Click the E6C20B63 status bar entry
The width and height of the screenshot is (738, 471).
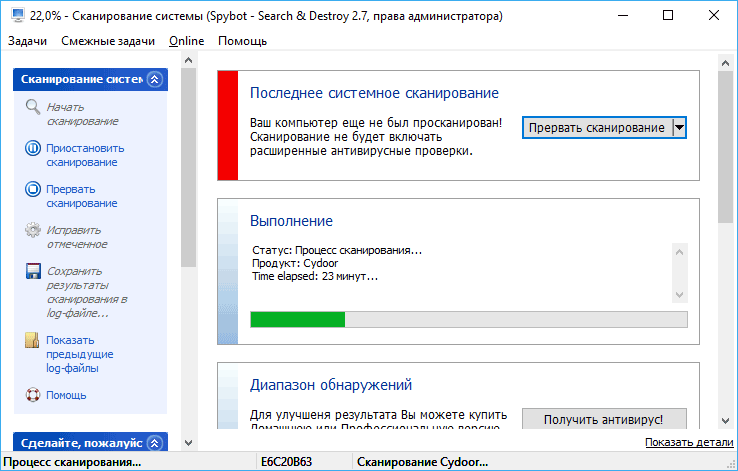click(287, 462)
